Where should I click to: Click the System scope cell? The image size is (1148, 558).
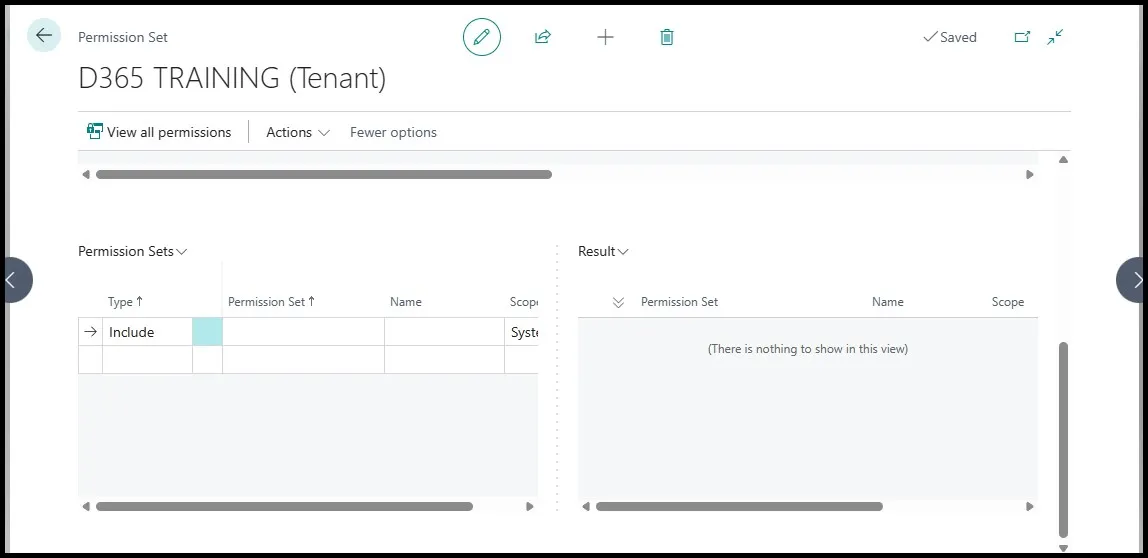pyautogui.click(x=522, y=332)
